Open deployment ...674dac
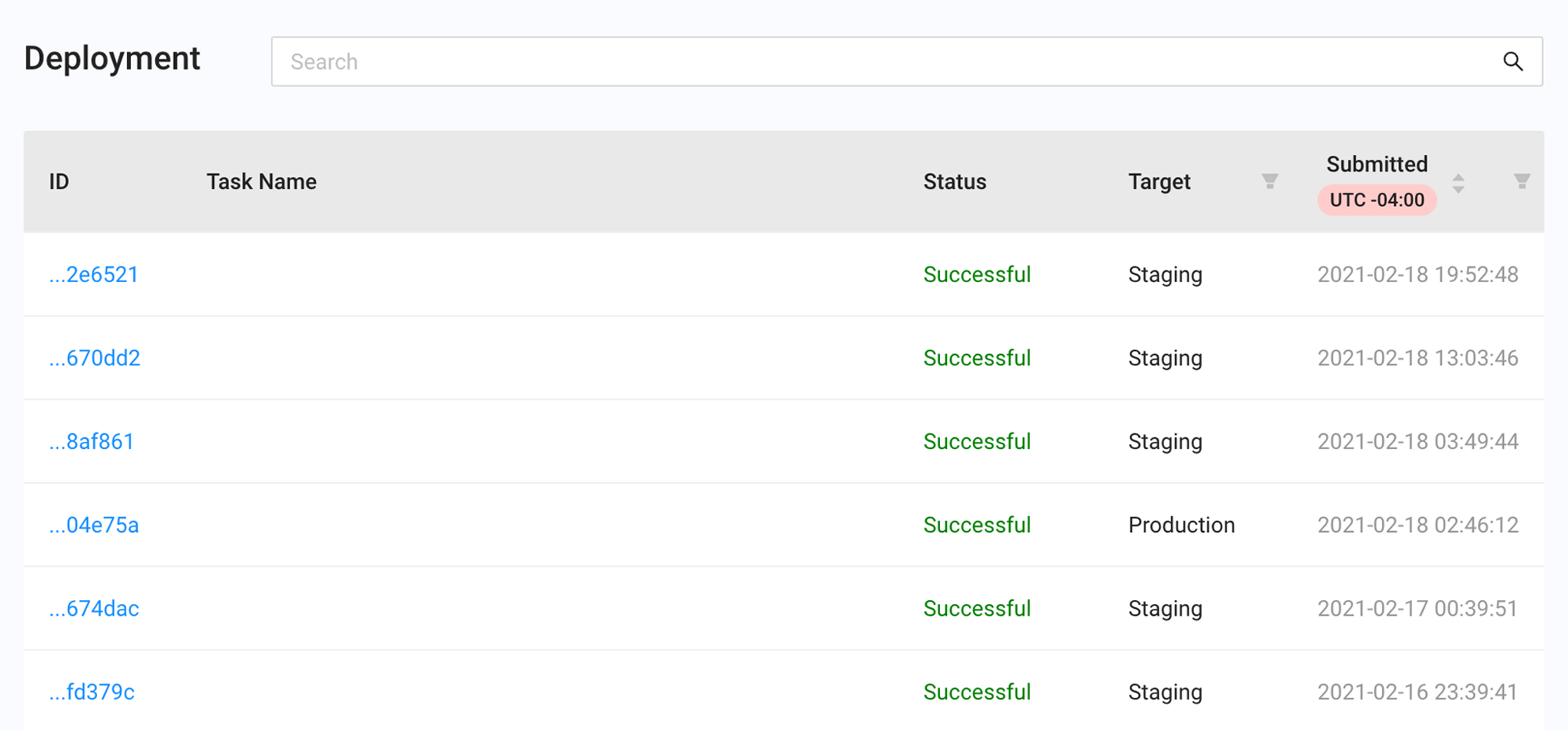The height and width of the screenshot is (731, 1568). click(93, 609)
